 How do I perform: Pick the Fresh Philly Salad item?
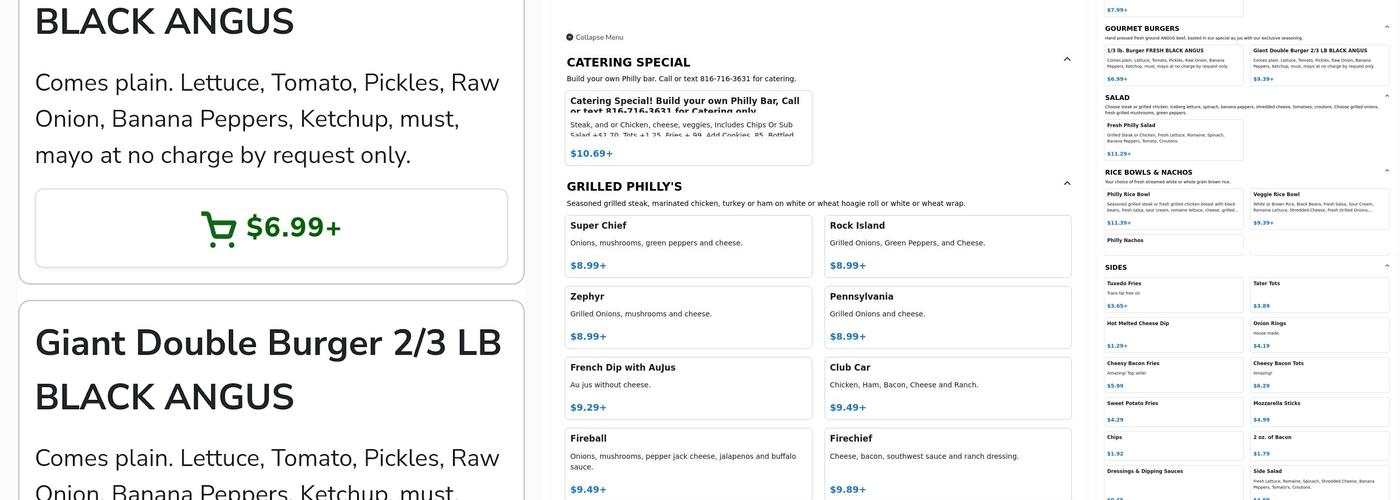coord(1173,140)
